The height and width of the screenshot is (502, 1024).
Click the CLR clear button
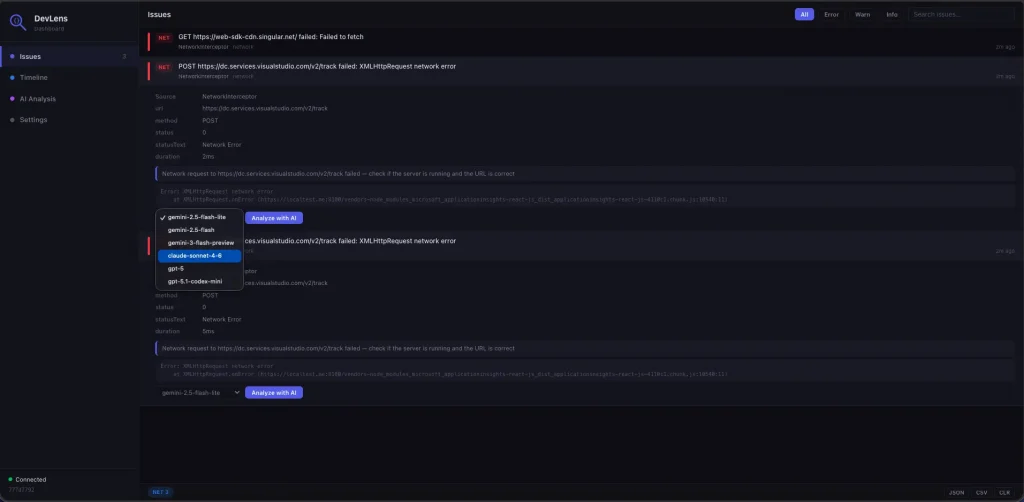[1004, 492]
